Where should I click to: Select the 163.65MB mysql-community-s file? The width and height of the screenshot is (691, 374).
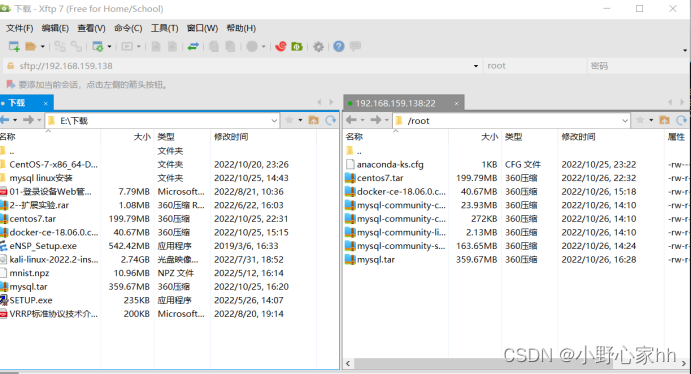coord(401,246)
